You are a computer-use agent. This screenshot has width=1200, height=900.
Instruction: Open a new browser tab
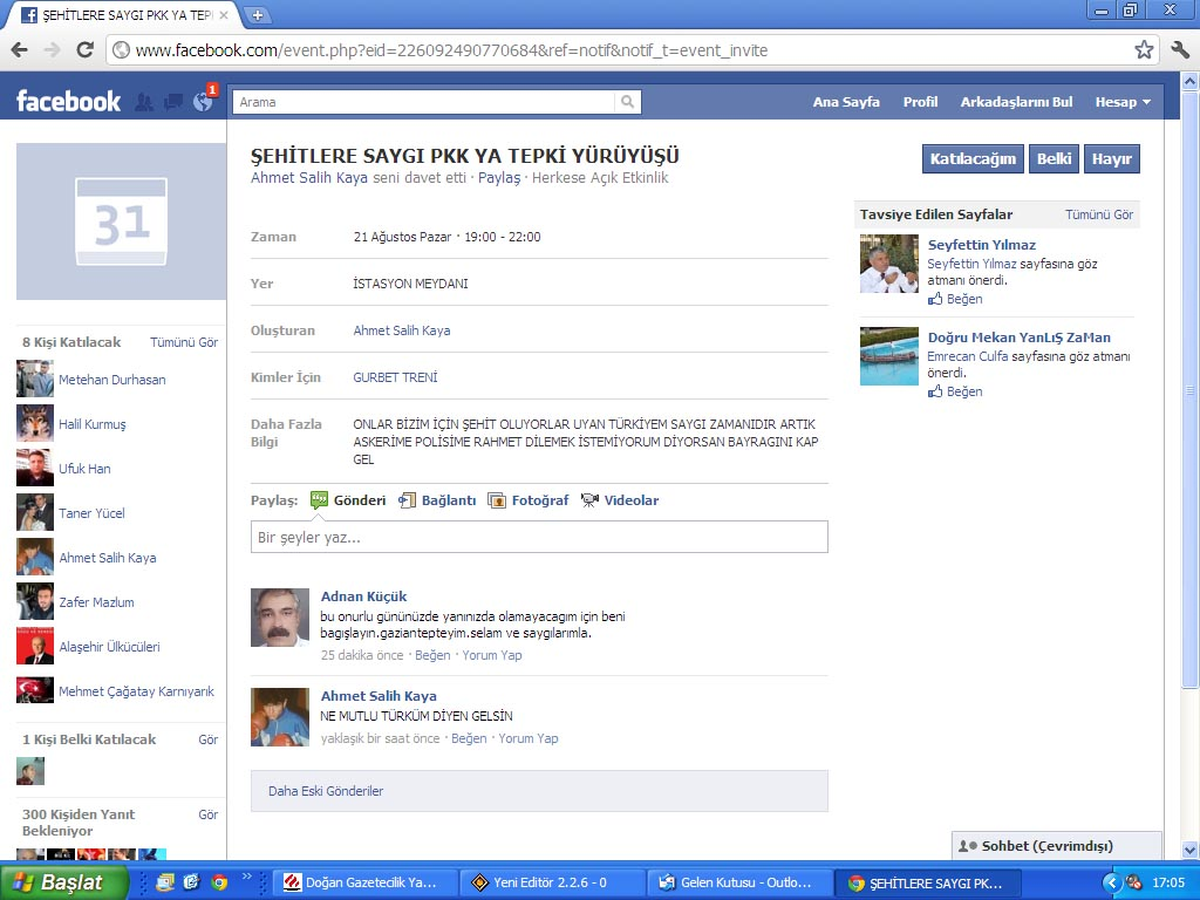[x=257, y=15]
